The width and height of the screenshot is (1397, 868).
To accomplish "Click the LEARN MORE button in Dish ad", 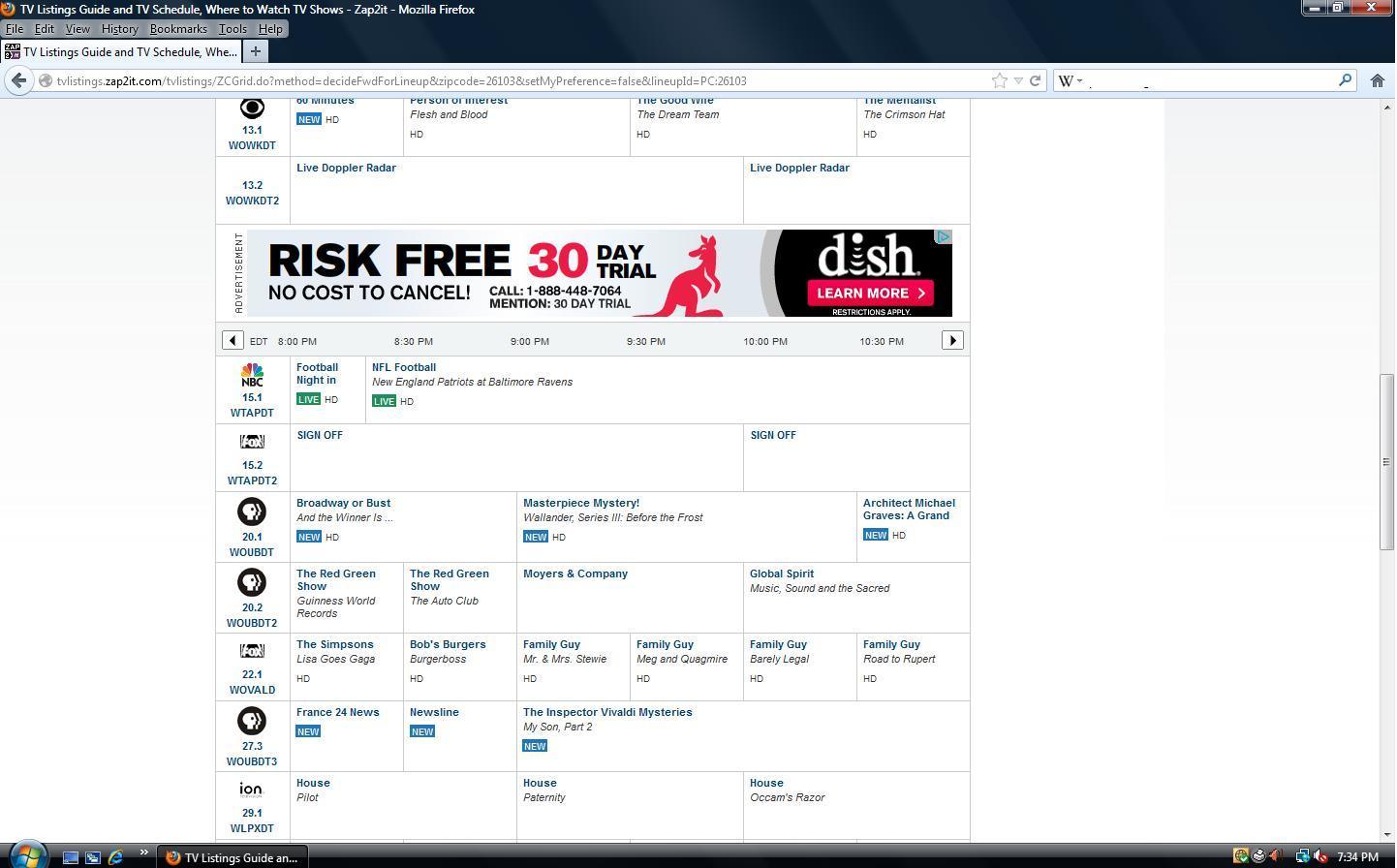I will (872, 293).
